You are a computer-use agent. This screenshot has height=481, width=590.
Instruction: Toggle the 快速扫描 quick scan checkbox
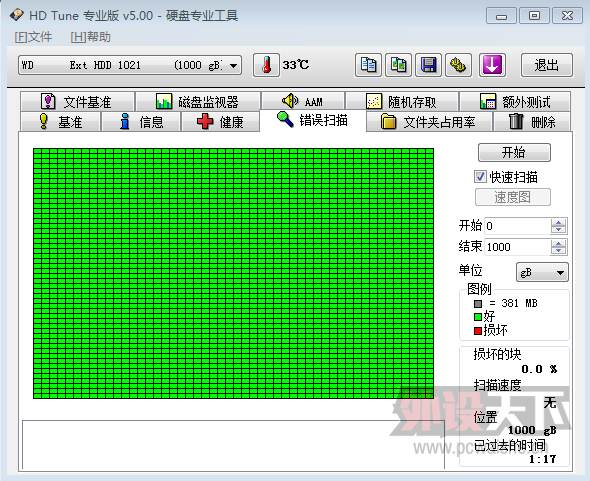480,177
